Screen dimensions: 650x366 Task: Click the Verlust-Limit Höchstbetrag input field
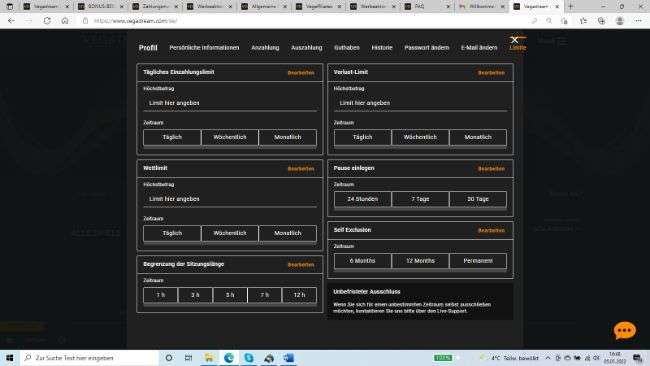[x=420, y=103]
